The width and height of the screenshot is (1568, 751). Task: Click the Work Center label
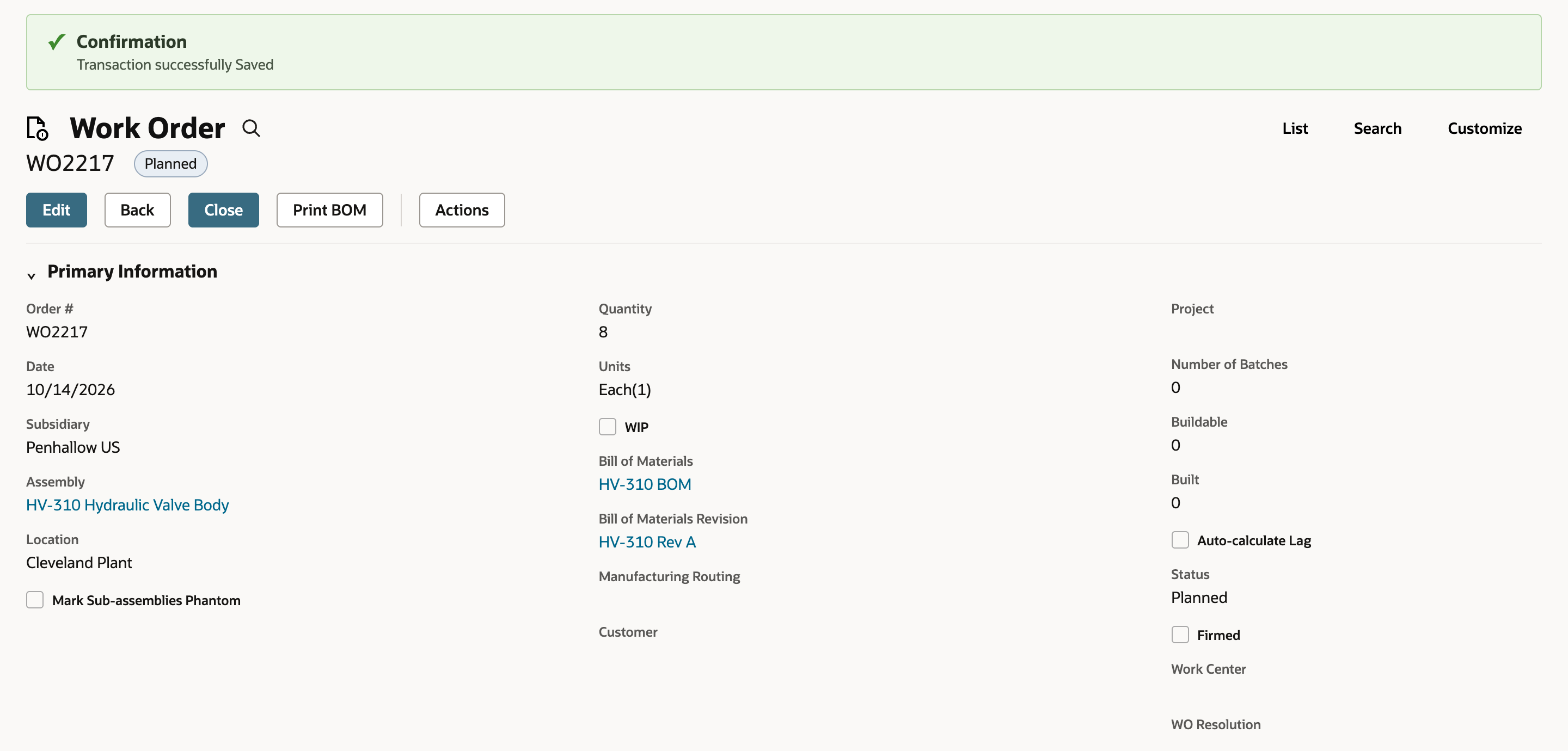coord(1208,669)
